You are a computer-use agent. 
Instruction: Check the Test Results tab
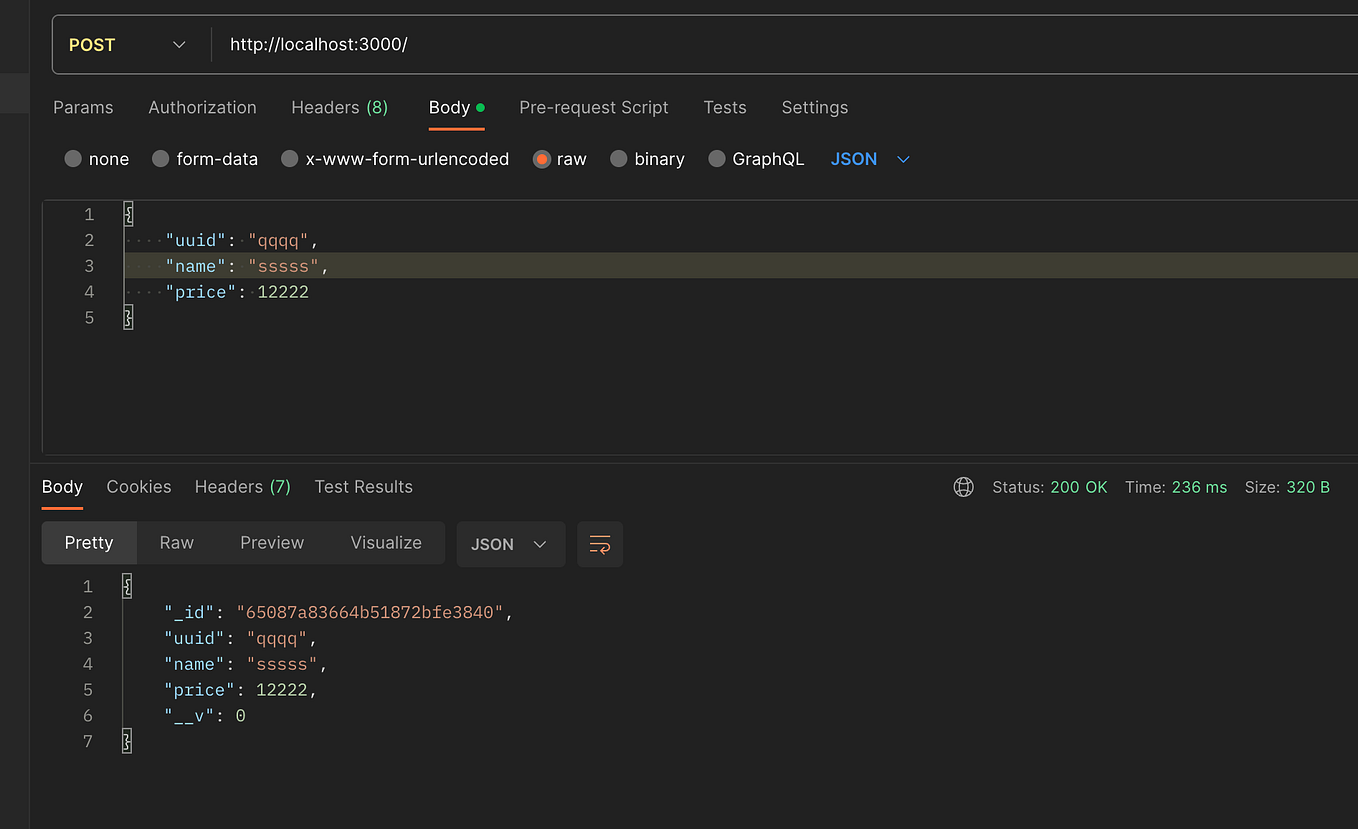(363, 487)
